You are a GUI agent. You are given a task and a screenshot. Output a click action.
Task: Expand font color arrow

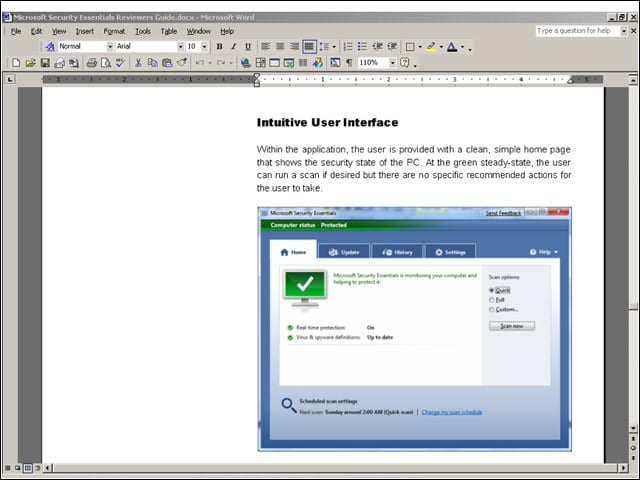462,47
